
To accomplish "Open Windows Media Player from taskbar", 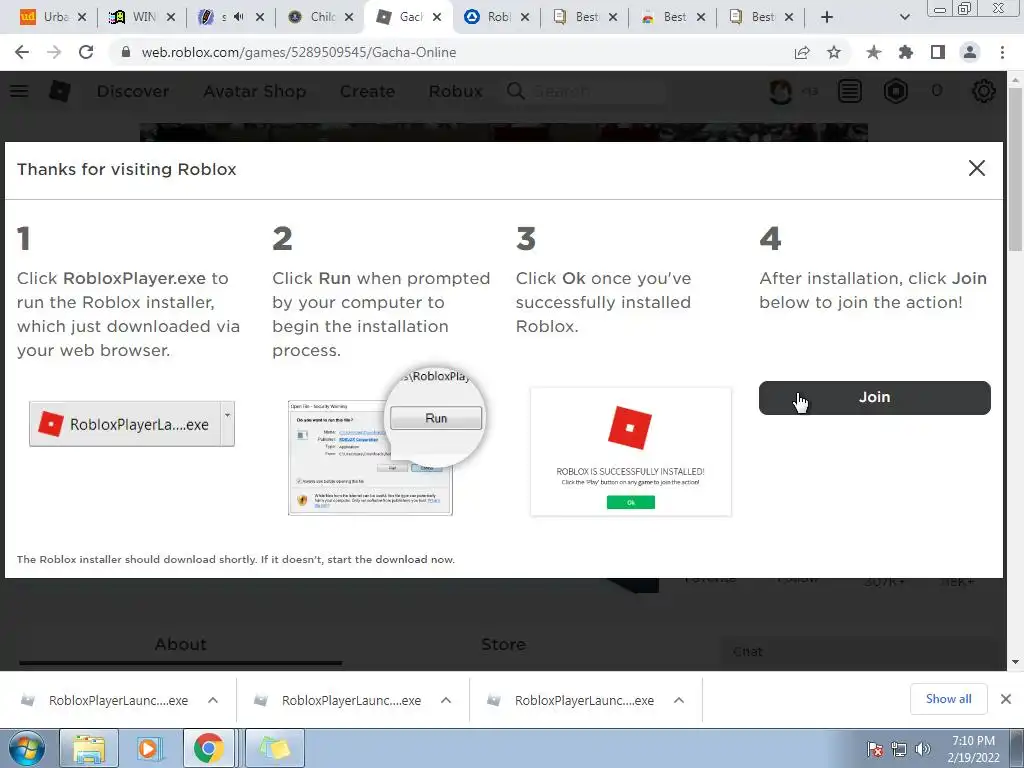I will pyautogui.click(x=148, y=748).
